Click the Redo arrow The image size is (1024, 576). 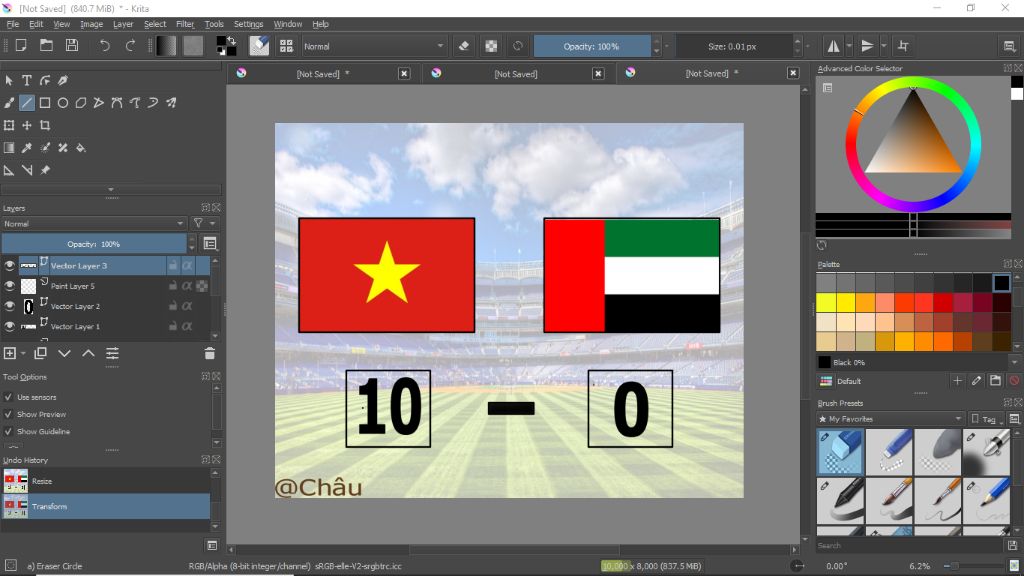coord(130,46)
